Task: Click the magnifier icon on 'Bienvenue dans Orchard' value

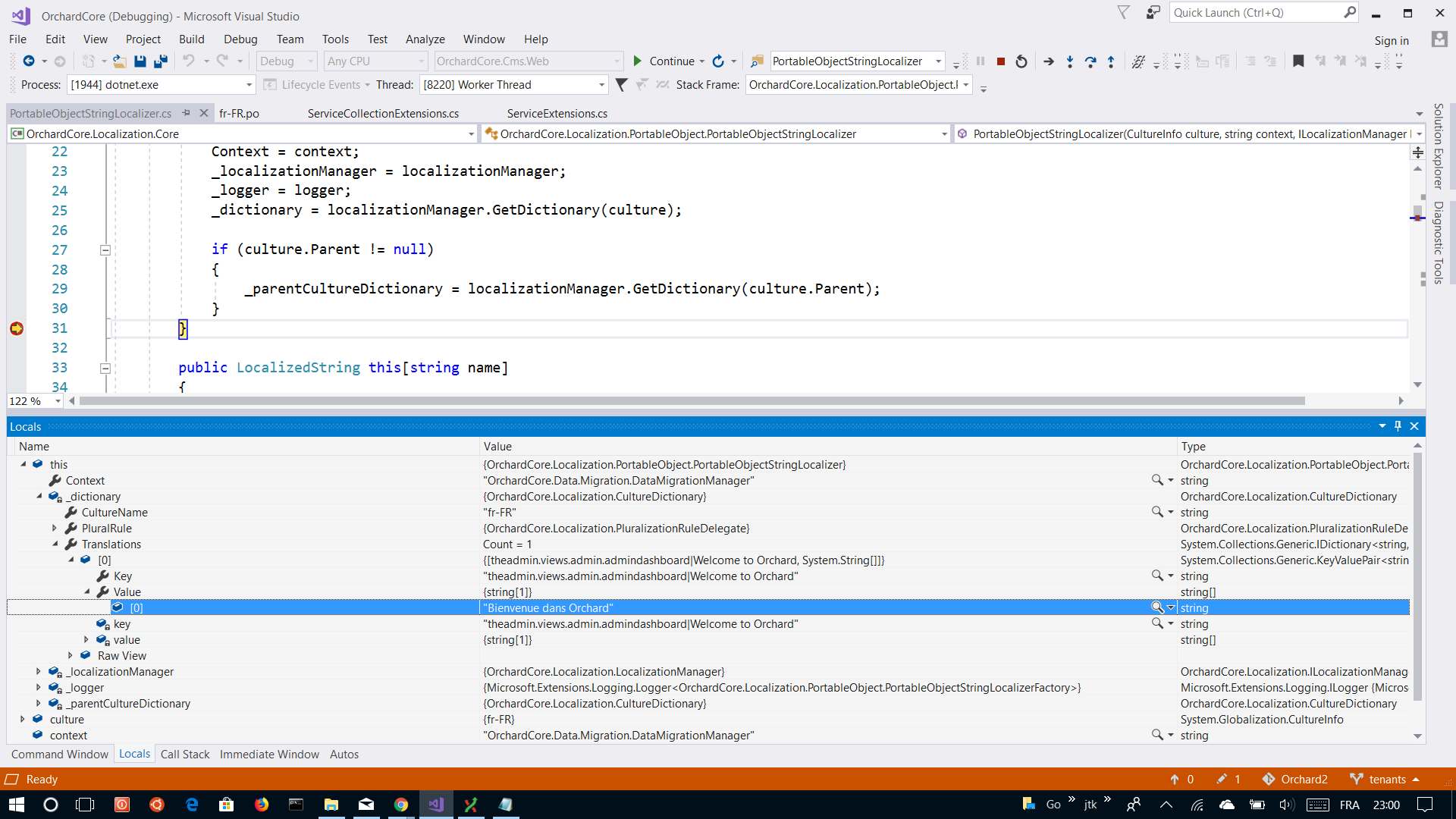Action: click(1158, 607)
